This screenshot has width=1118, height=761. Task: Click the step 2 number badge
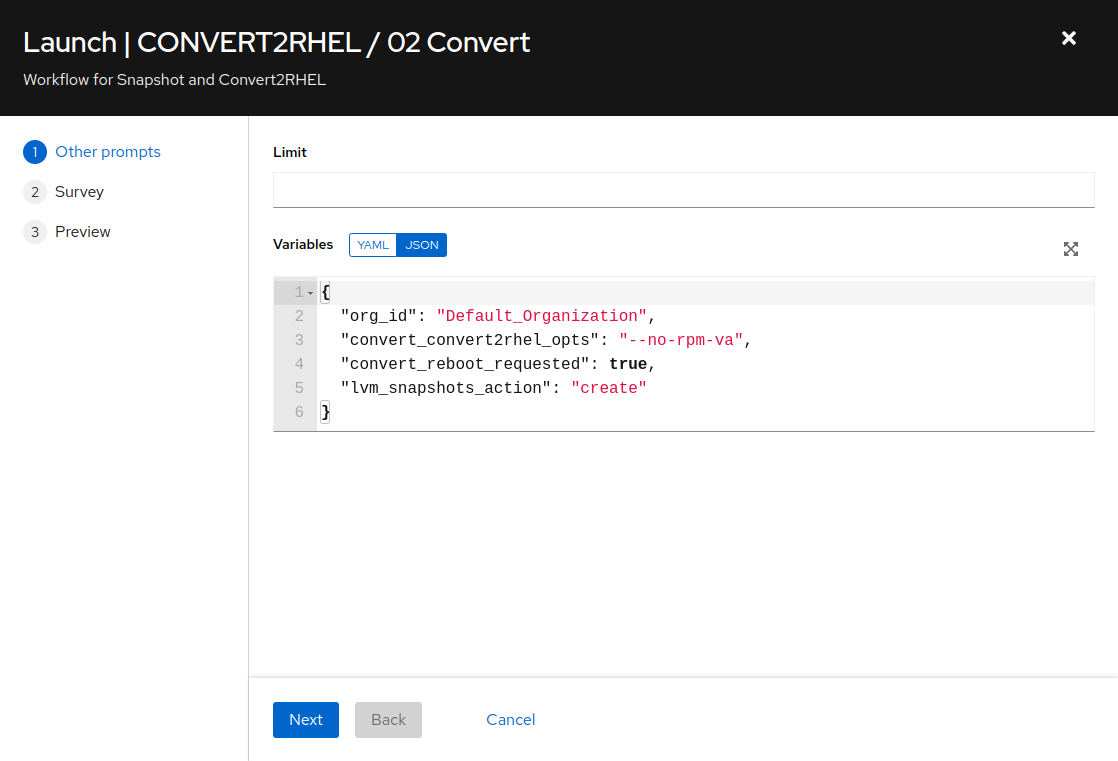35,192
